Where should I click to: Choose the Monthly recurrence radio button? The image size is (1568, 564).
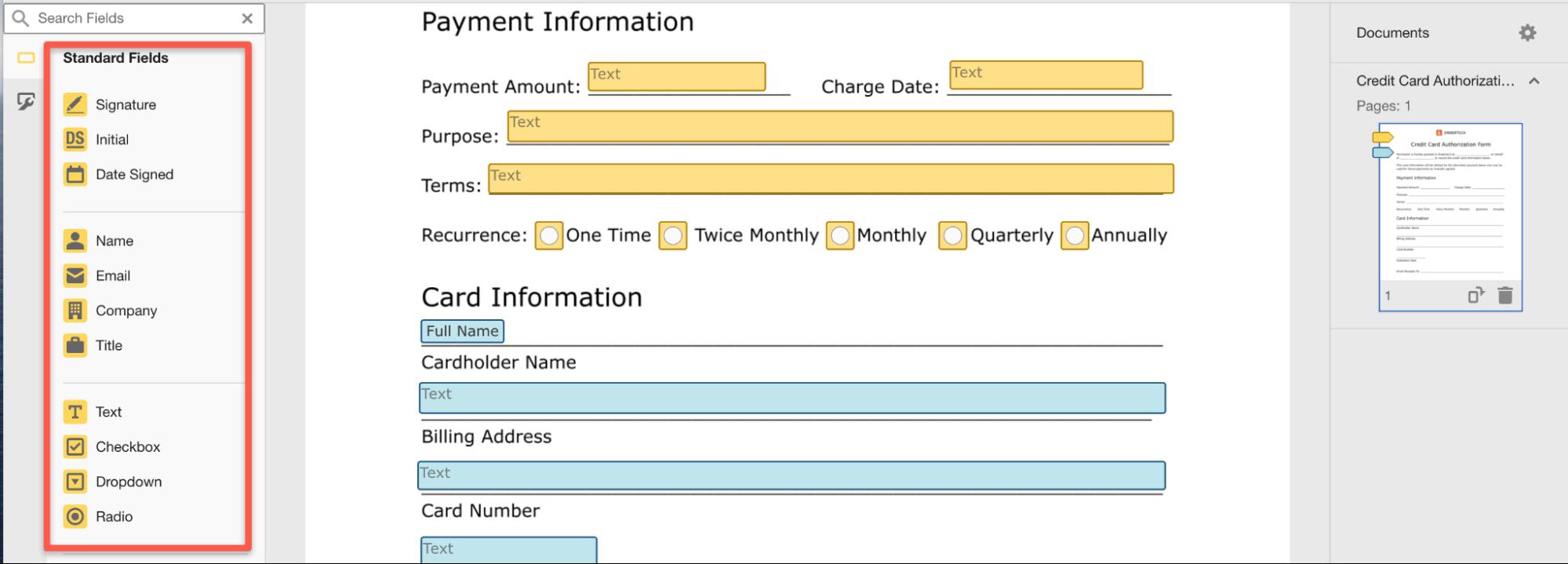pos(839,235)
